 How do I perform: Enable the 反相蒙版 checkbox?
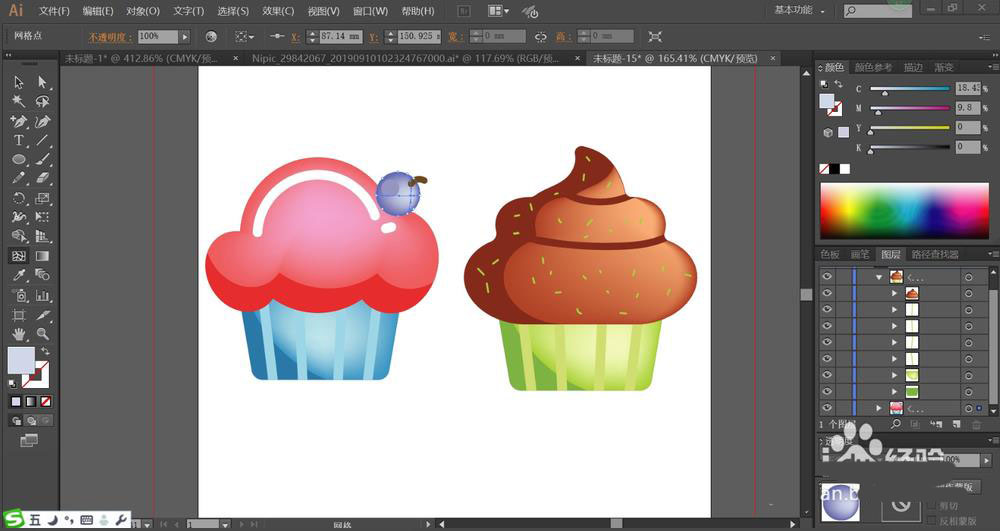coord(932,521)
